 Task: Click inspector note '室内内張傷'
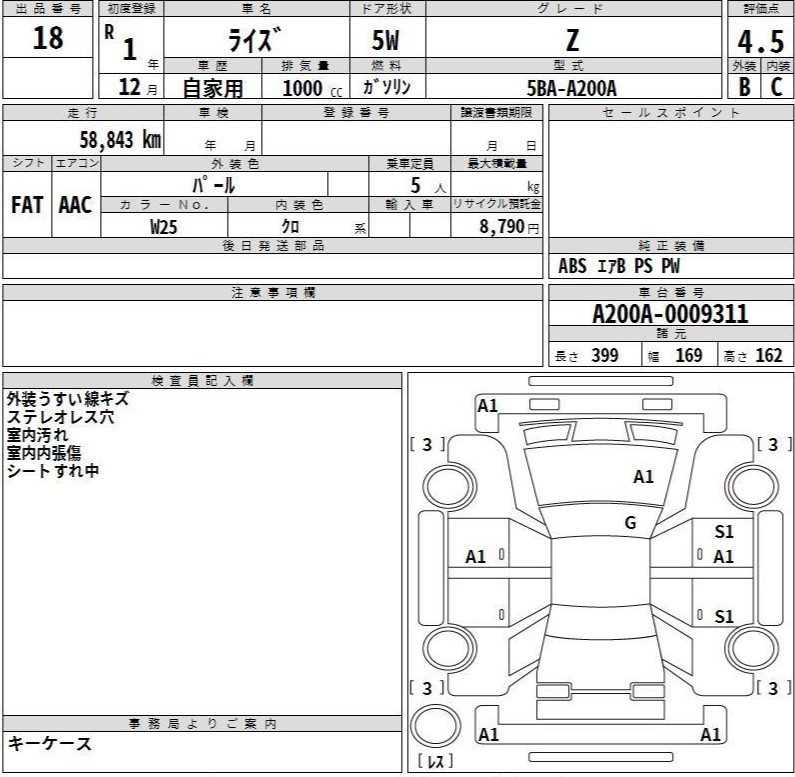(x=44, y=452)
